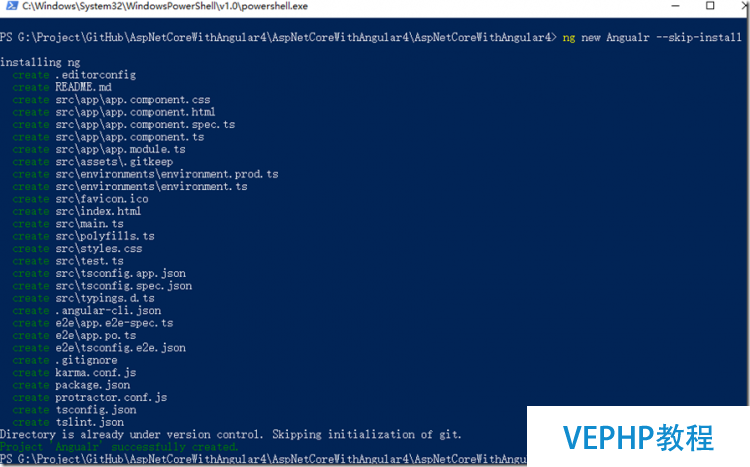Click the 'installing ng' output line
This screenshot has width=750, height=467.
[40, 62]
